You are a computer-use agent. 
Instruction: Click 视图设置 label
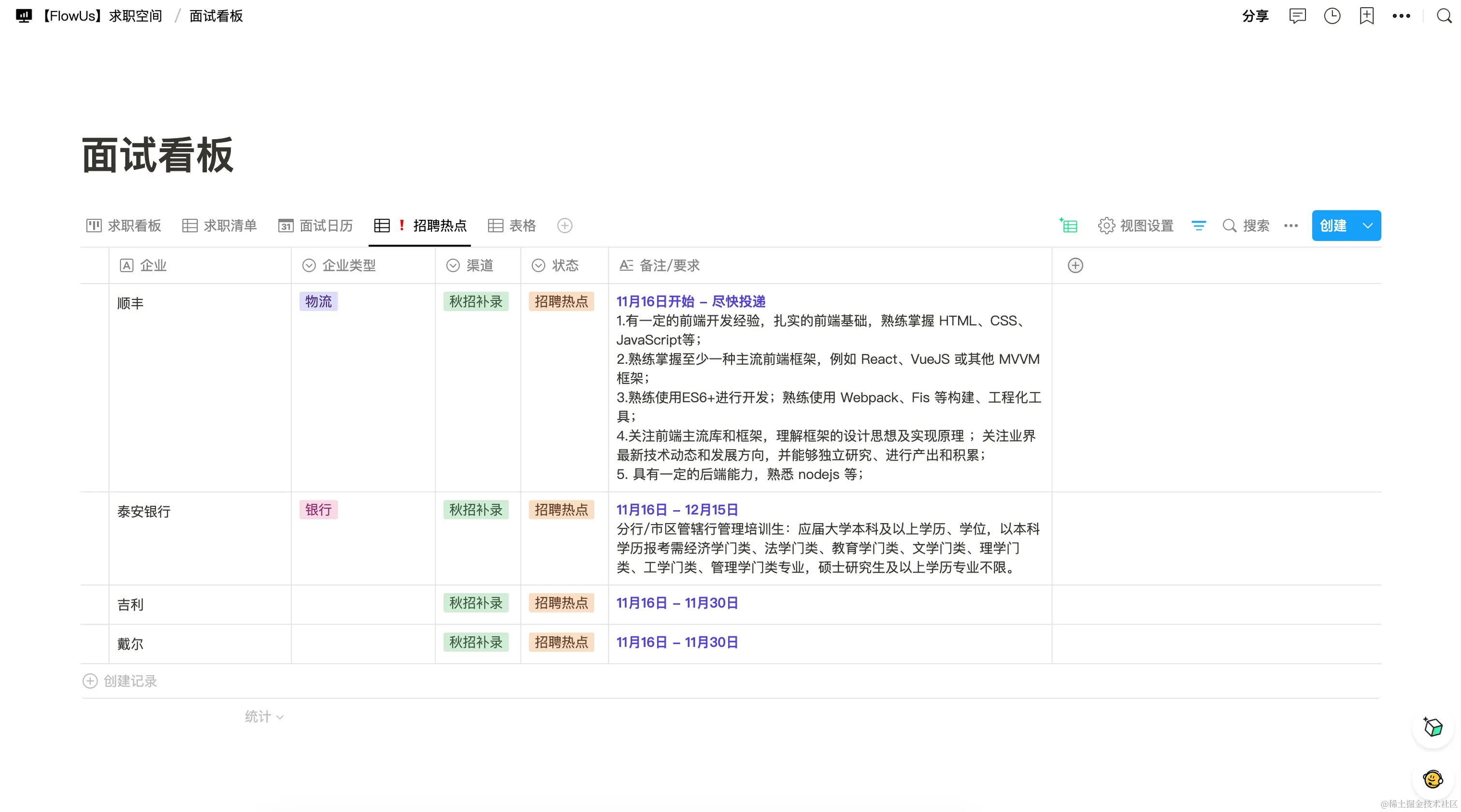tap(1147, 226)
